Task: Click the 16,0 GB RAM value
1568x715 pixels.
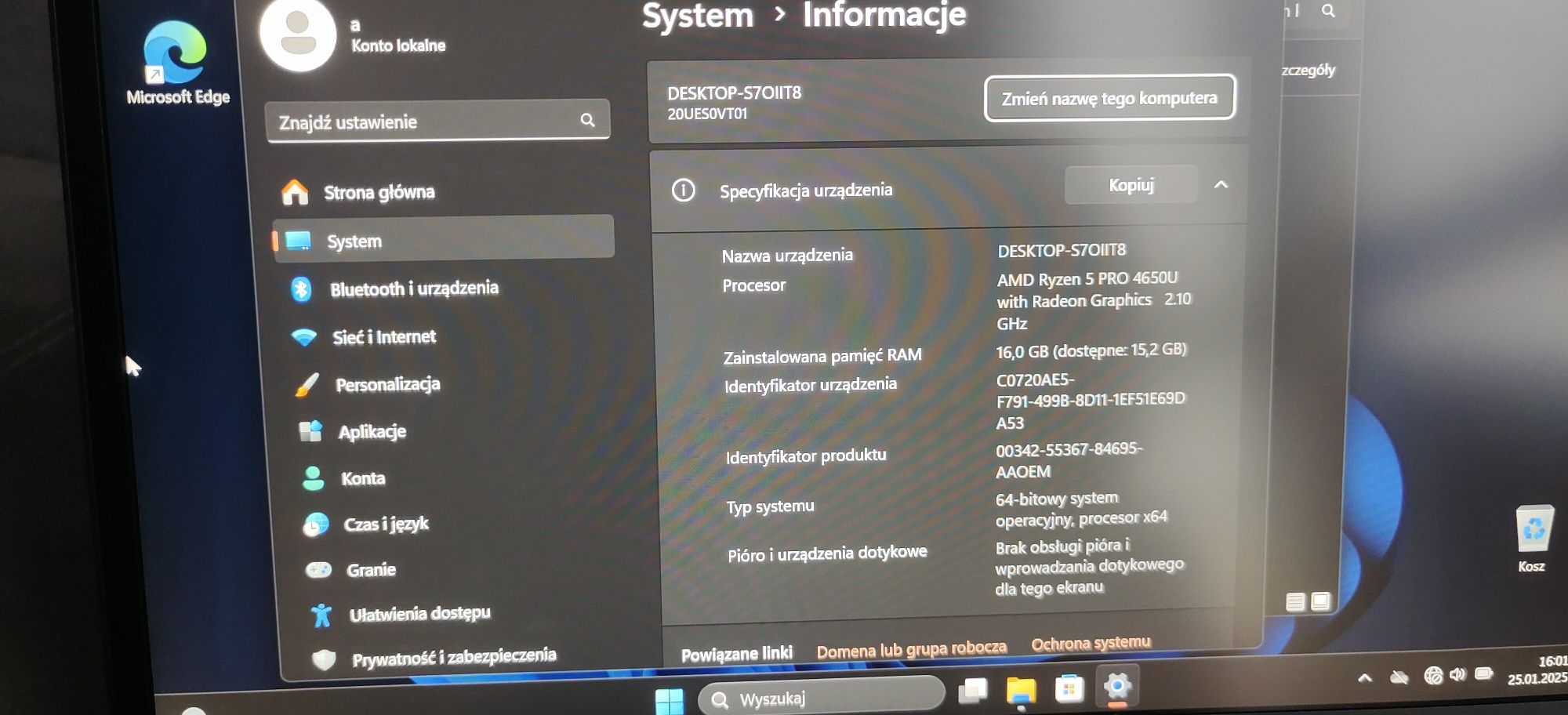Action: [x=1091, y=350]
